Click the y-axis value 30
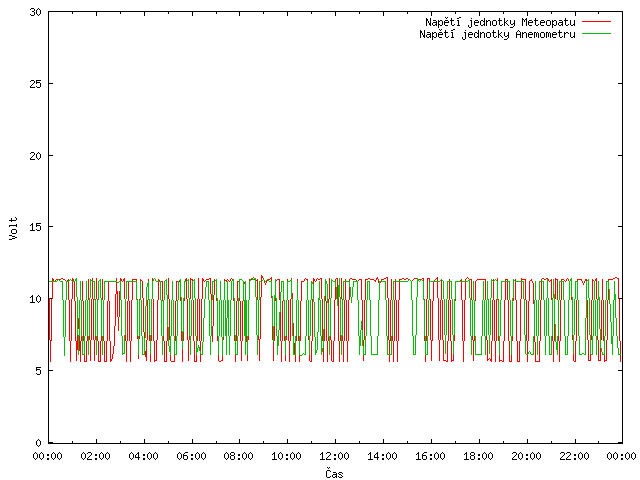 pyautogui.click(x=36, y=12)
